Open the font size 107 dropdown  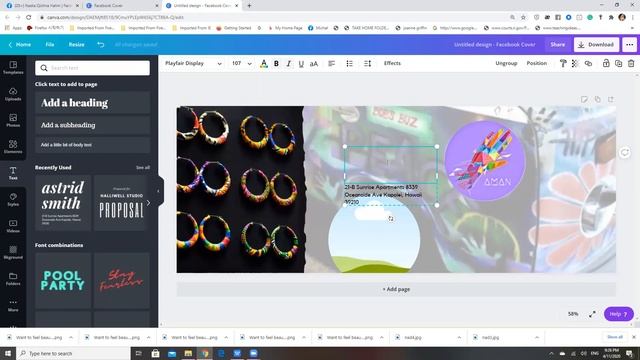tap(241, 63)
